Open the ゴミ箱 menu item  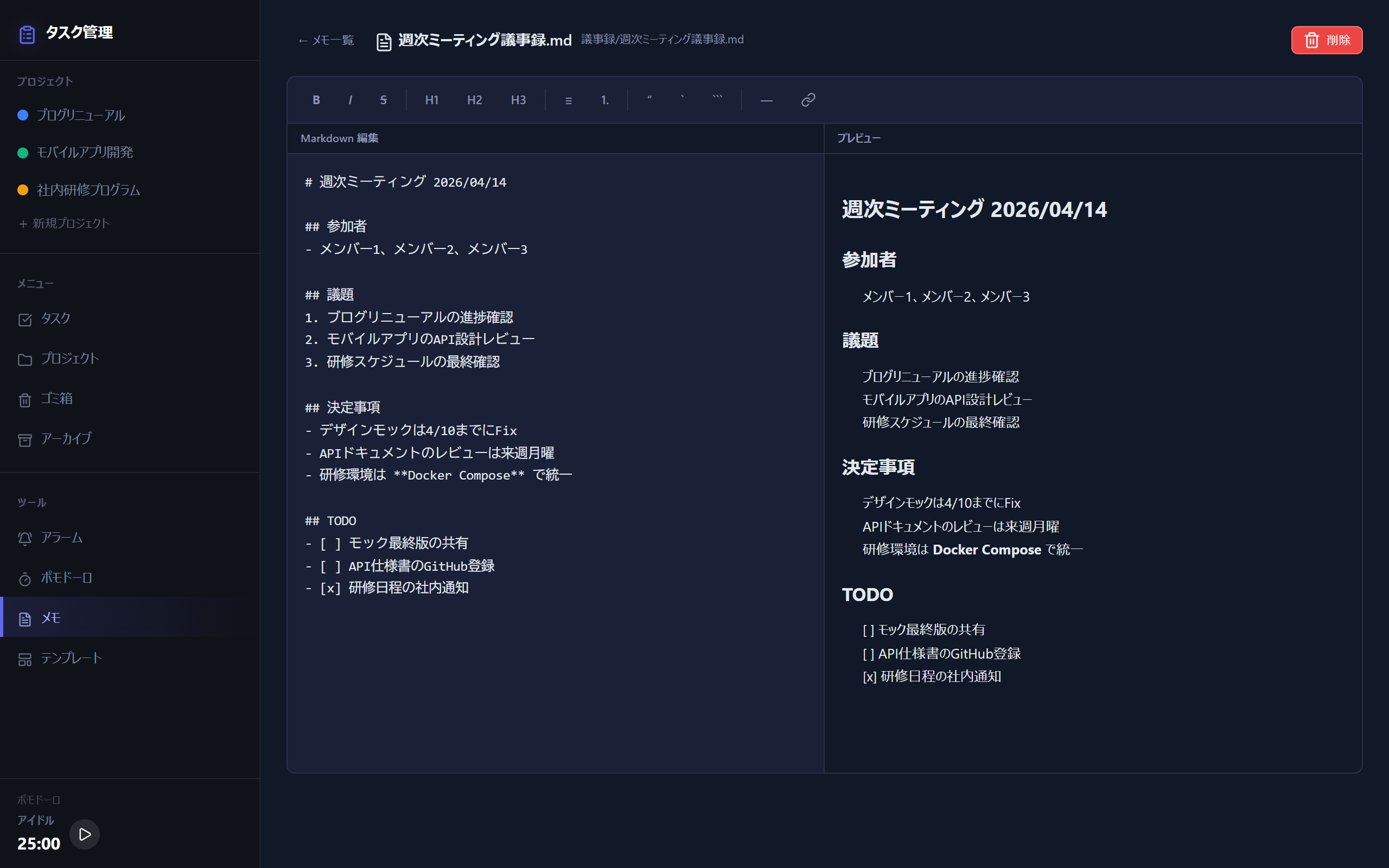tap(130, 399)
